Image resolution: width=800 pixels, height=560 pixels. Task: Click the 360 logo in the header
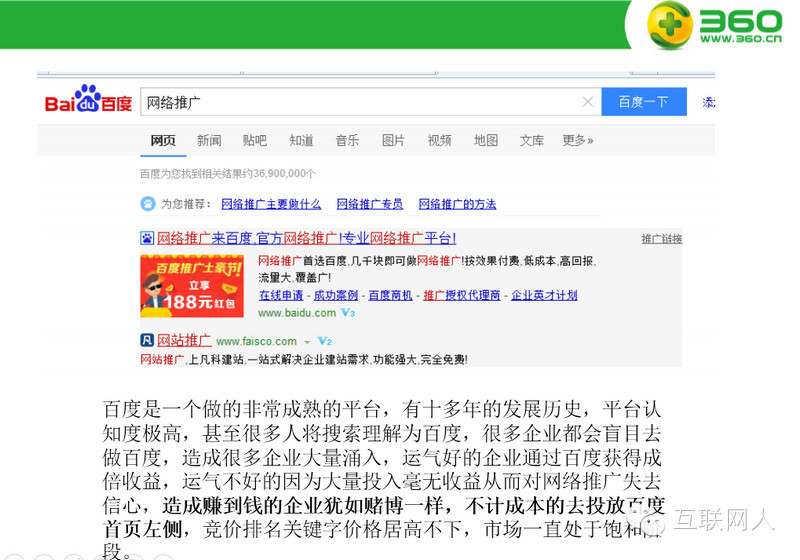point(713,26)
